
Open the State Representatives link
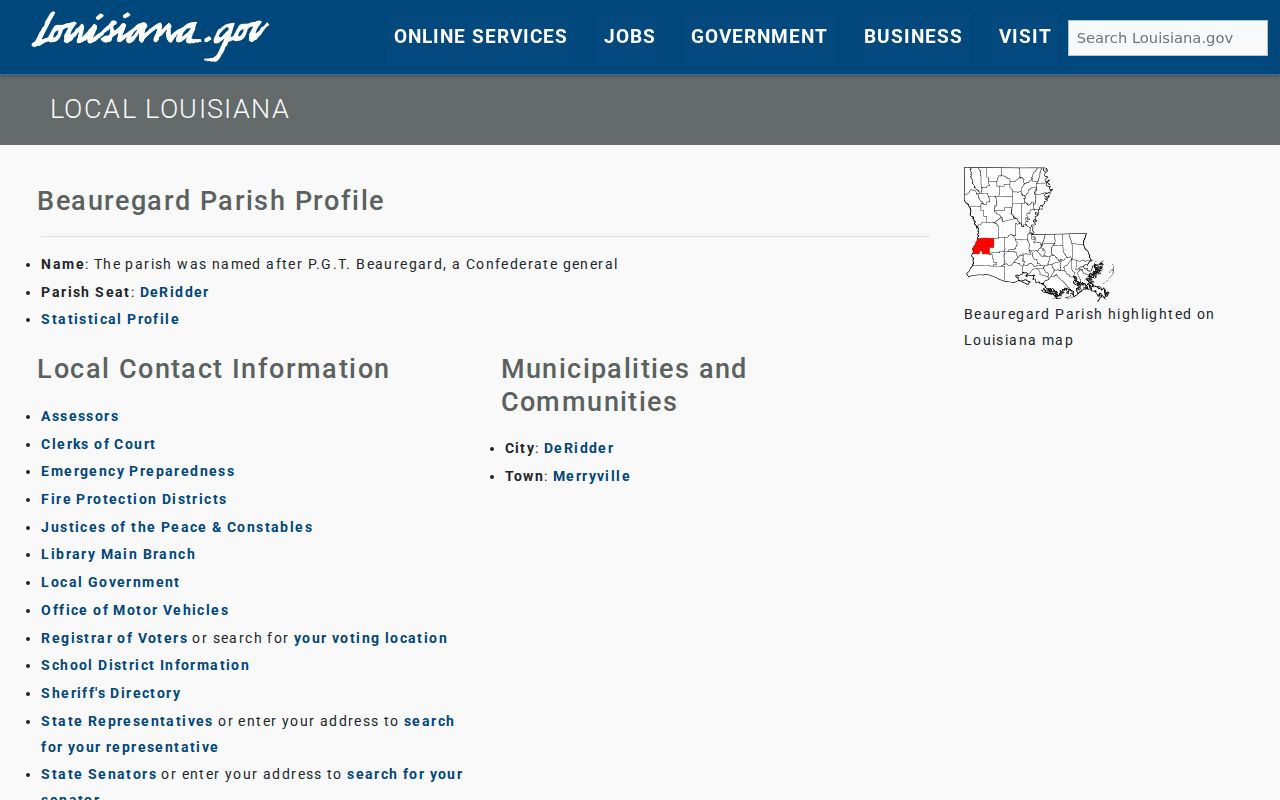coord(127,721)
